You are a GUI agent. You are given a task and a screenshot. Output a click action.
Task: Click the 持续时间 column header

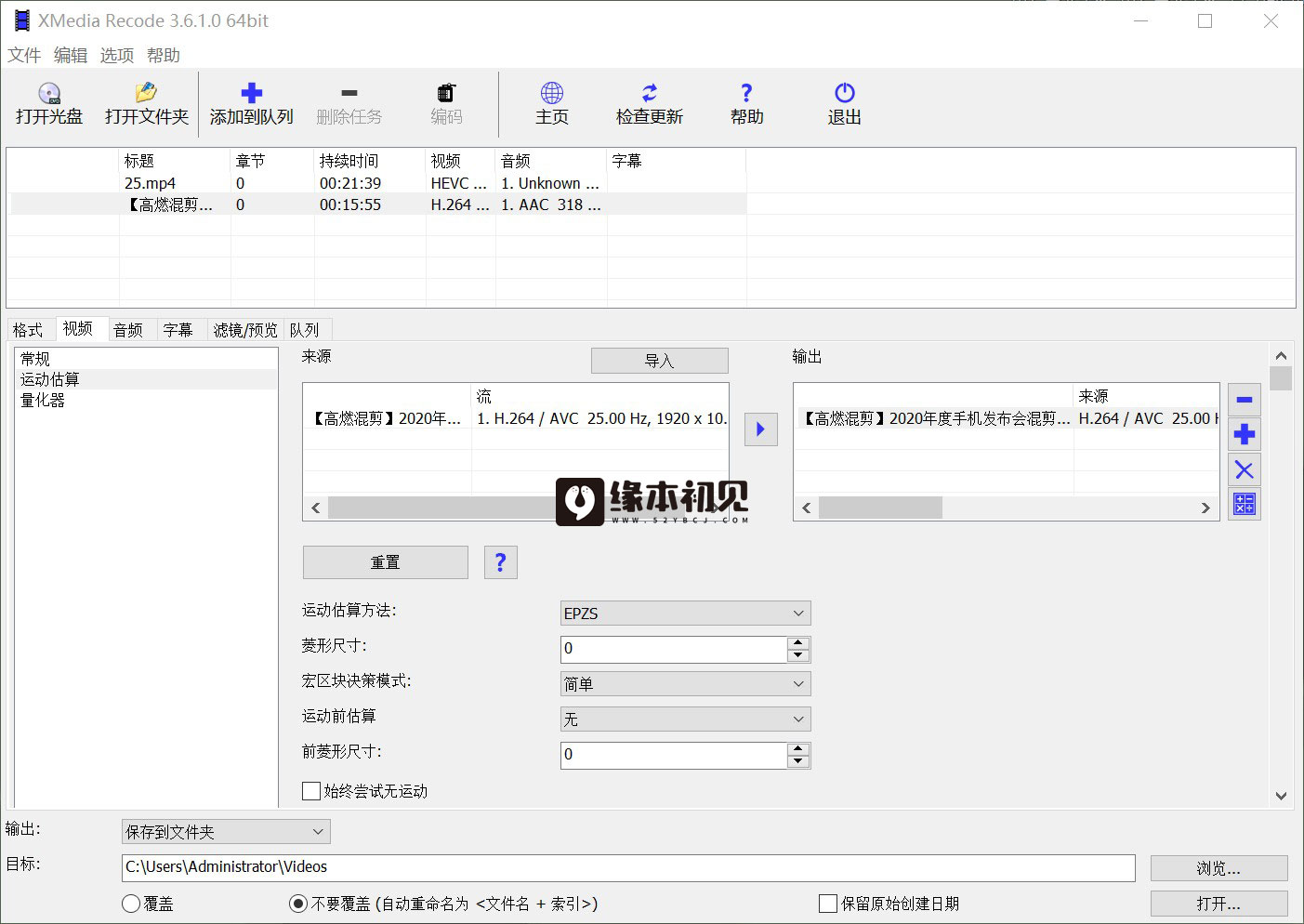click(370, 161)
